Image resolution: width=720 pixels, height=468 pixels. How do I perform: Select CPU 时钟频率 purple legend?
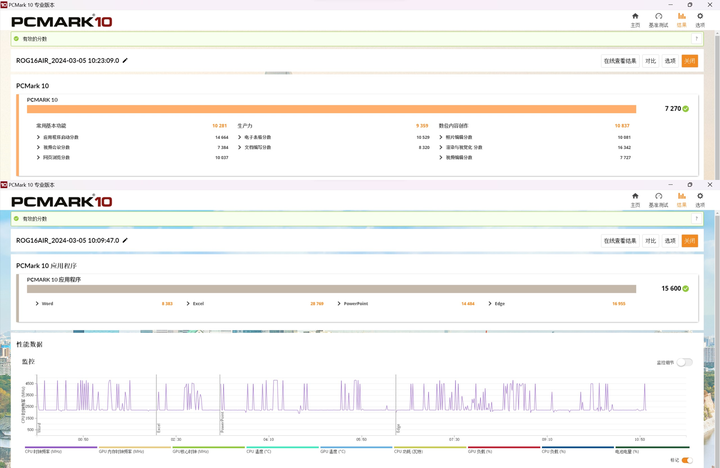pyautogui.click(x=61, y=450)
